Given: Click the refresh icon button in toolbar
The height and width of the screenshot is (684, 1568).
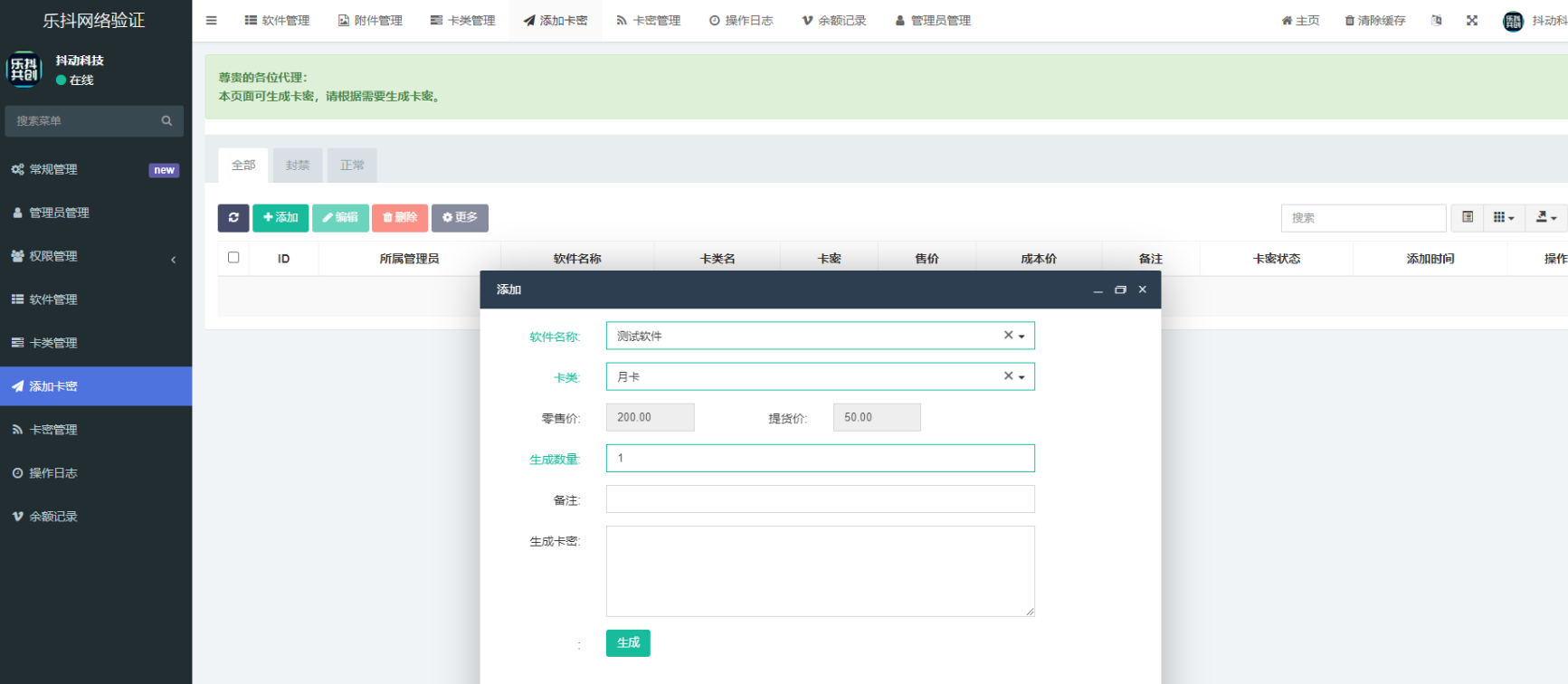Looking at the screenshot, I should (x=233, y=218).
